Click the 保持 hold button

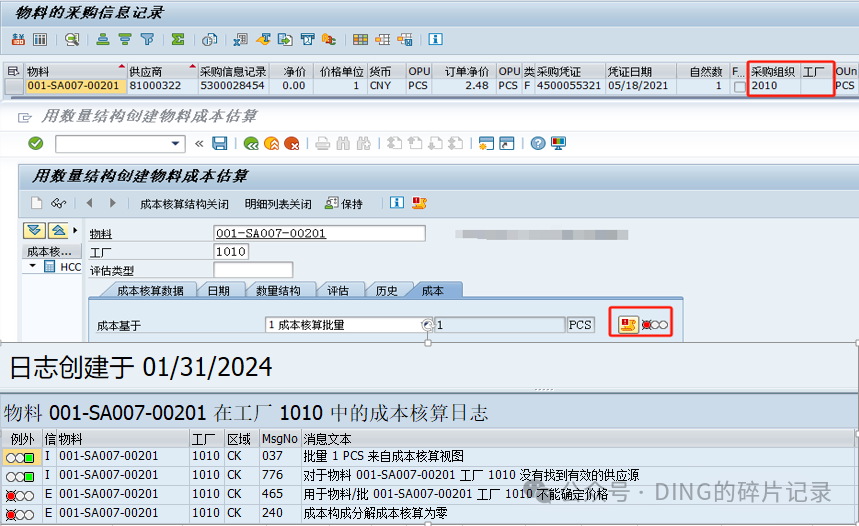(343, 204)
